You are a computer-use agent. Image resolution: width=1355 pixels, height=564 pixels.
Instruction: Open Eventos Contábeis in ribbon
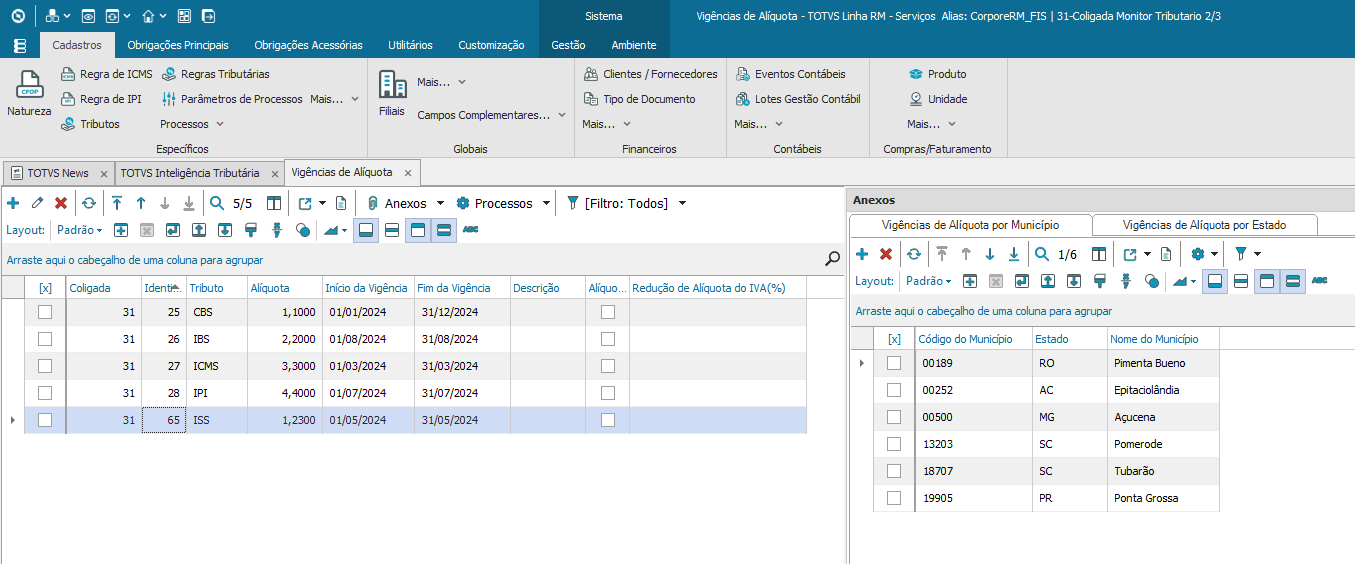790,74
